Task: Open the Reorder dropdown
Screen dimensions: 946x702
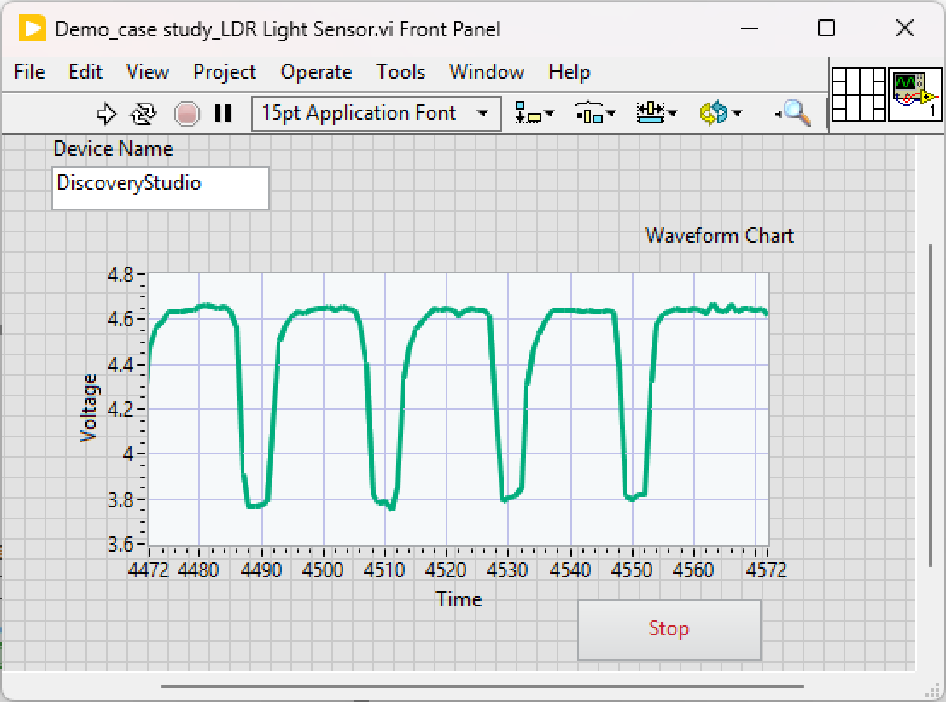Action: (x=719, y=113)
